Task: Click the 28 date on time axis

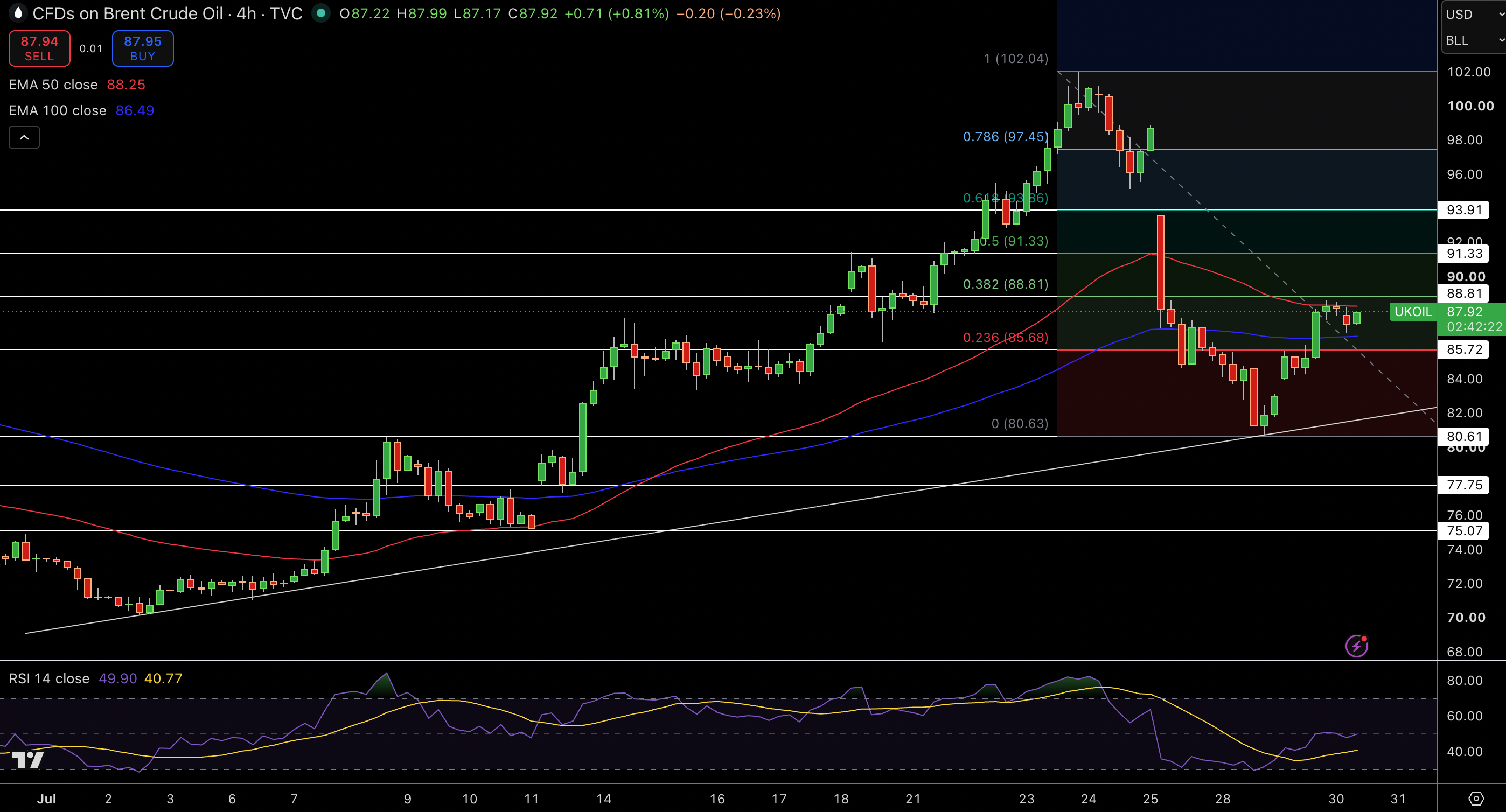Action: click(1223, 799)
